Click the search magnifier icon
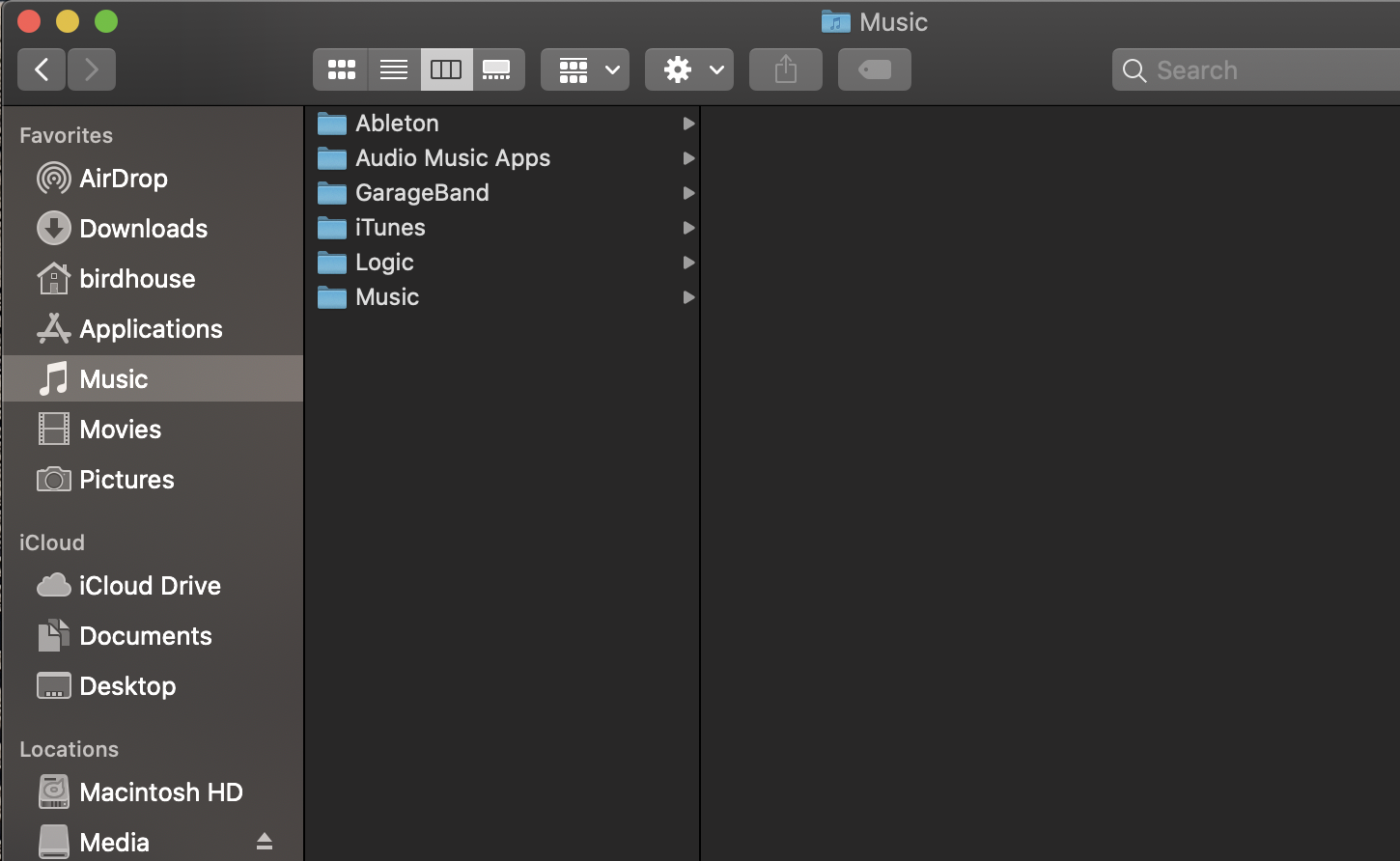1400x861 pixels. [1135, 70]
